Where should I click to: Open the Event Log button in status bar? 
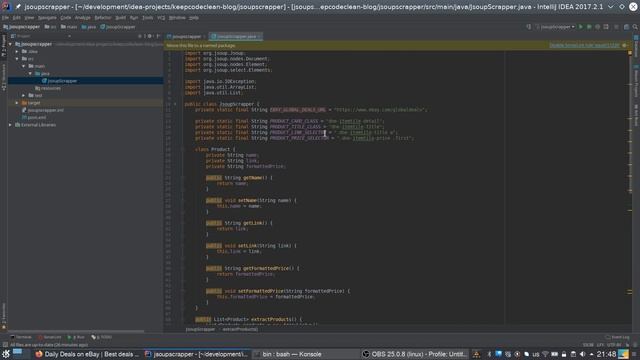tap(617, 337)
